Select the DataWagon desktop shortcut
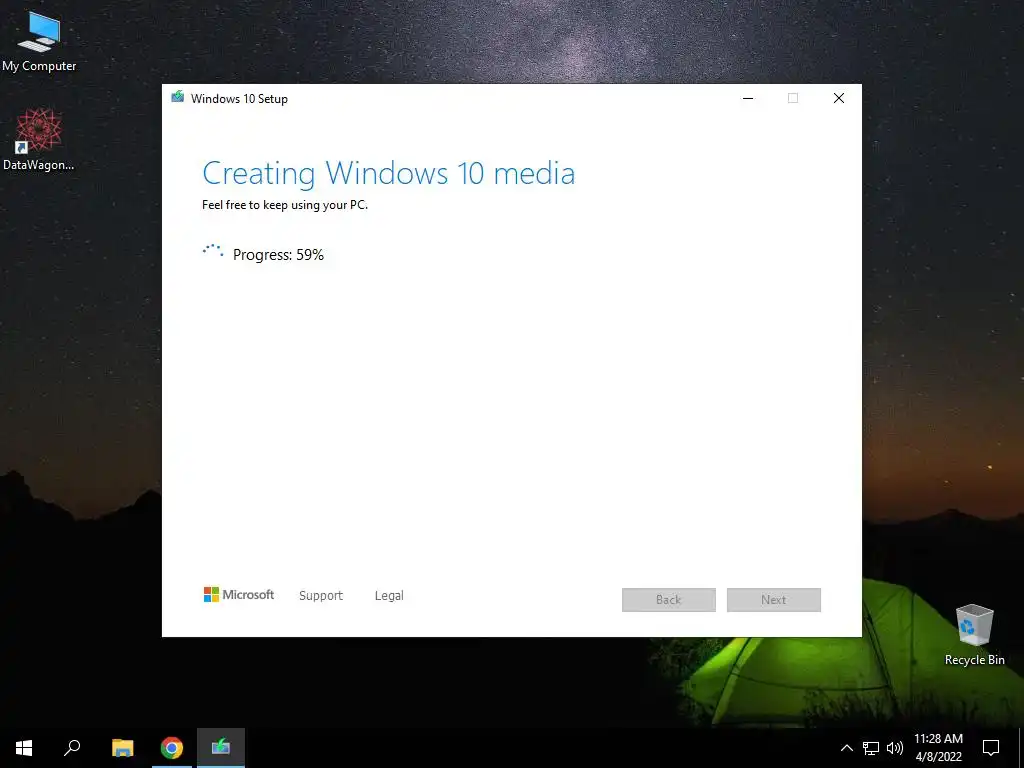This screenshot has height=768, width=1024. click(x=39, y=140)
